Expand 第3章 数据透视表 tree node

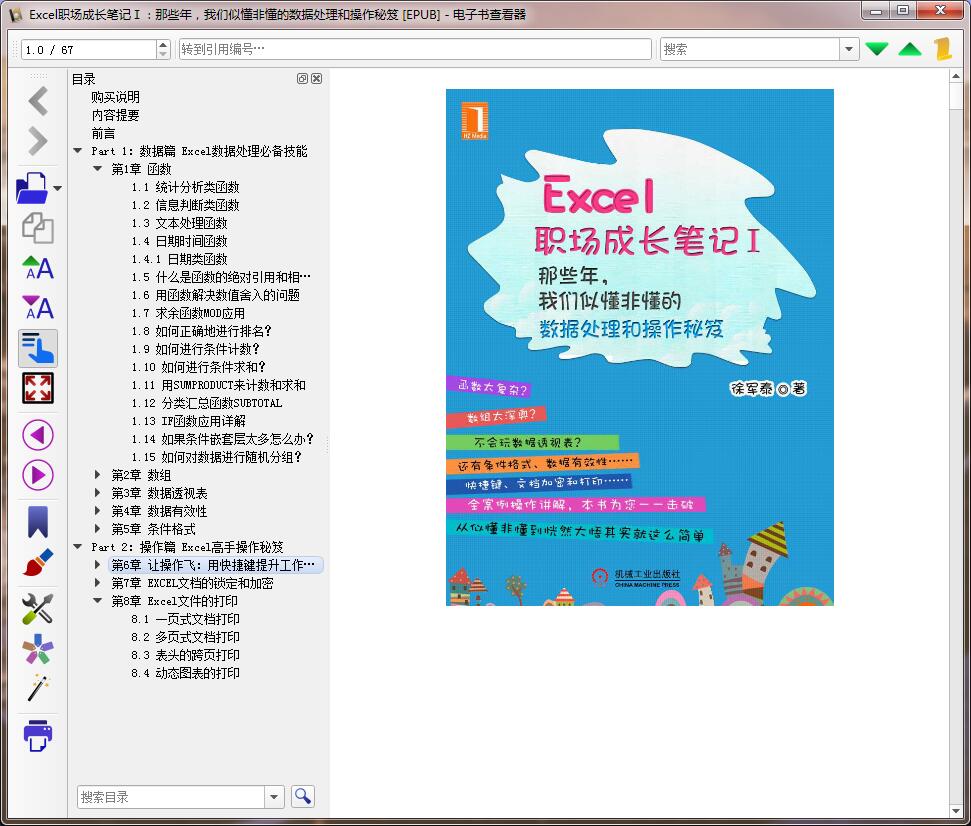(97, 492)
